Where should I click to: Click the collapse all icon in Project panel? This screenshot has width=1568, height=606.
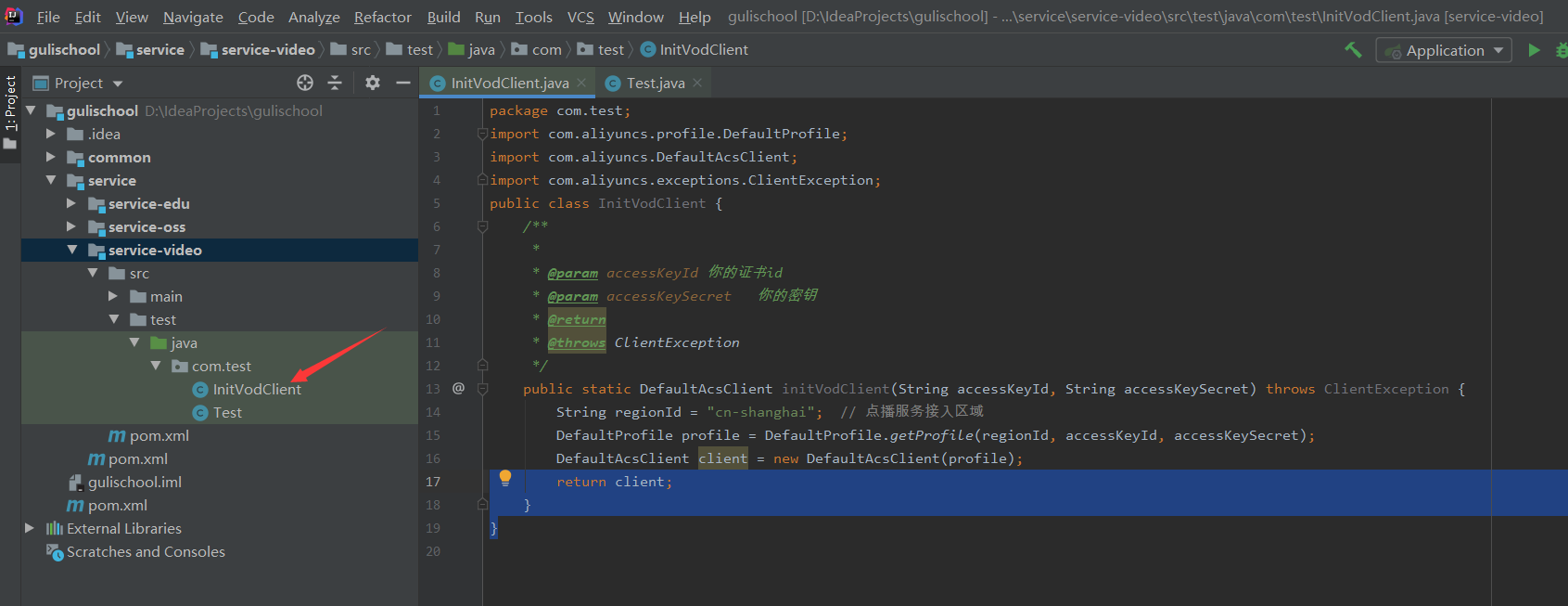pos(335,83)
